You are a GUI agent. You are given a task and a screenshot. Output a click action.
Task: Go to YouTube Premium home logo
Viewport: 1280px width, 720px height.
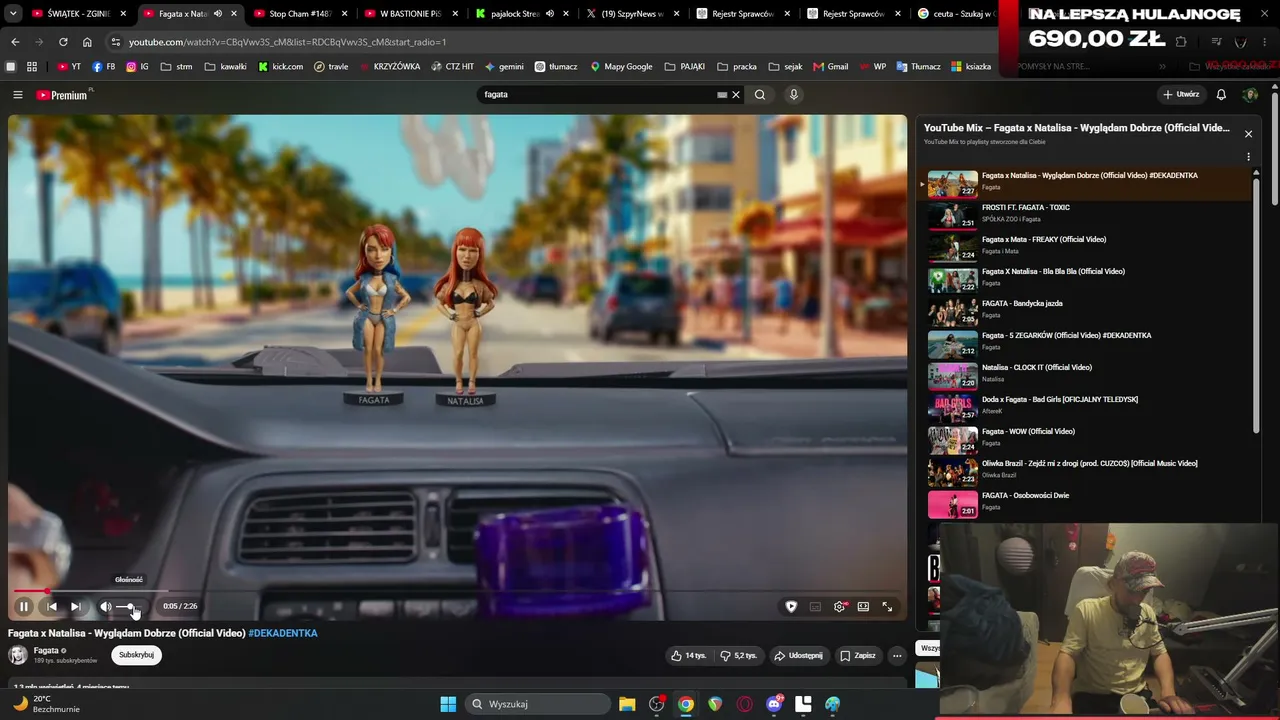click(62, 95)
